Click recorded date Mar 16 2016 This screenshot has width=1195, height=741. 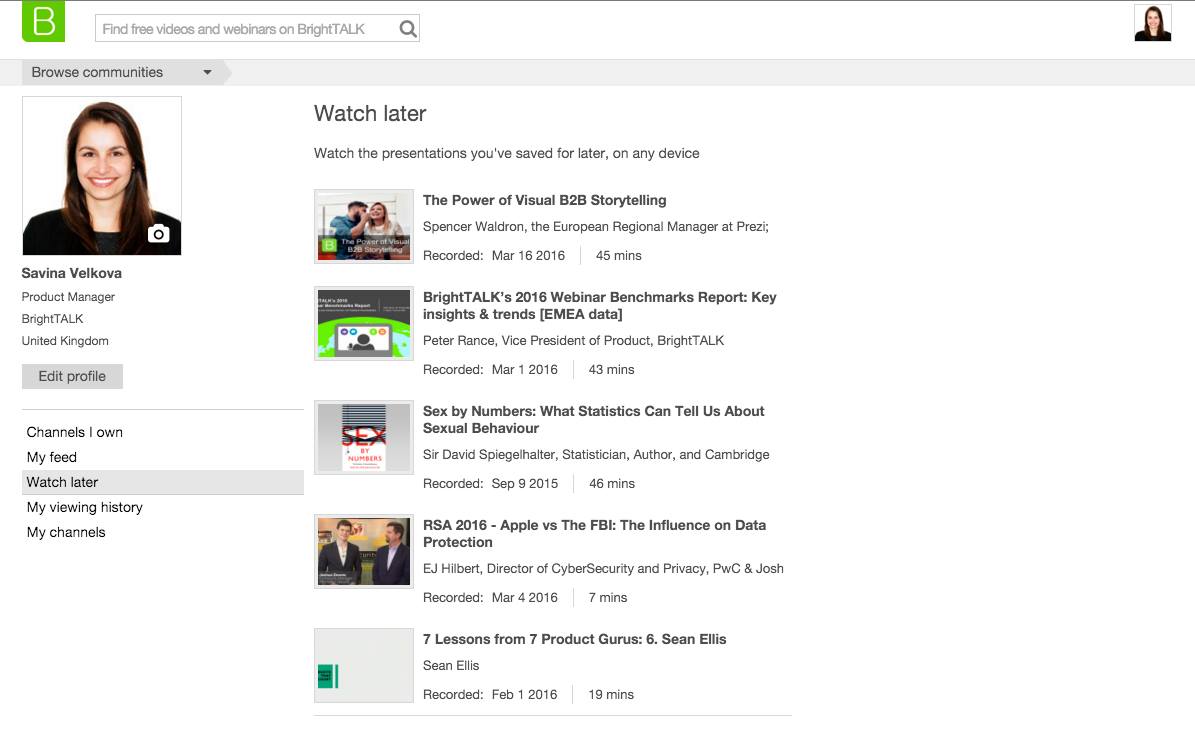point(528,256)
